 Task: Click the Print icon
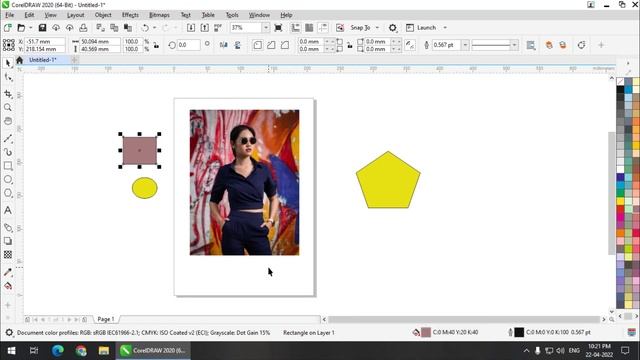click(x=83, y=28)
